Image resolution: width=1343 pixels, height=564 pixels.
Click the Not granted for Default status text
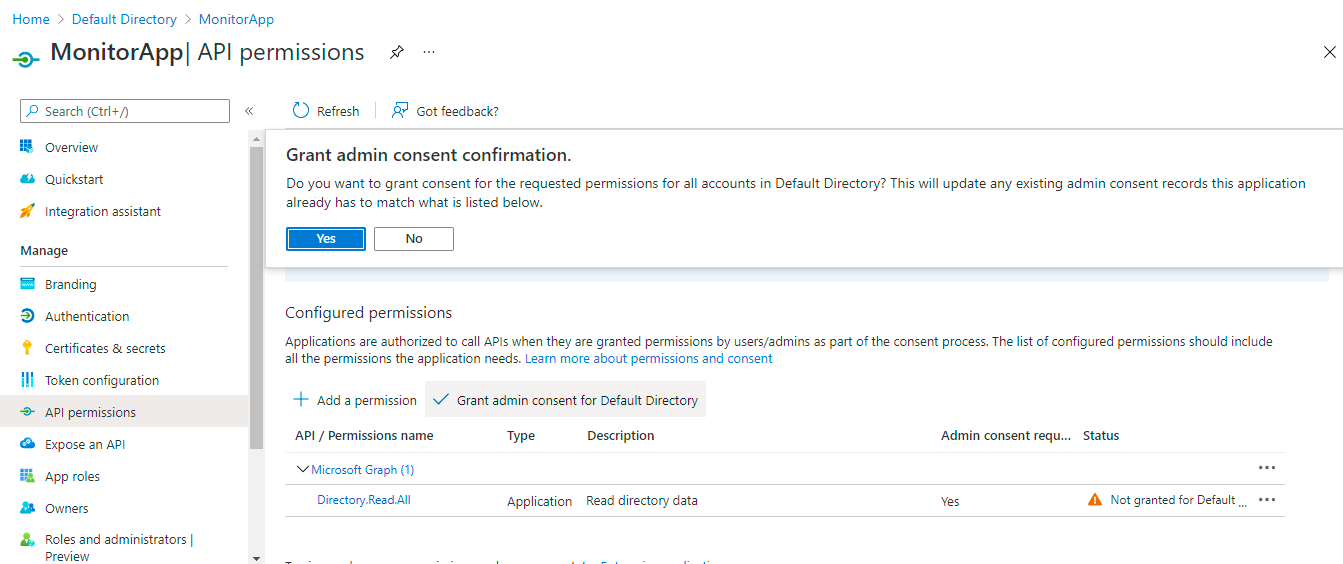1178,500
